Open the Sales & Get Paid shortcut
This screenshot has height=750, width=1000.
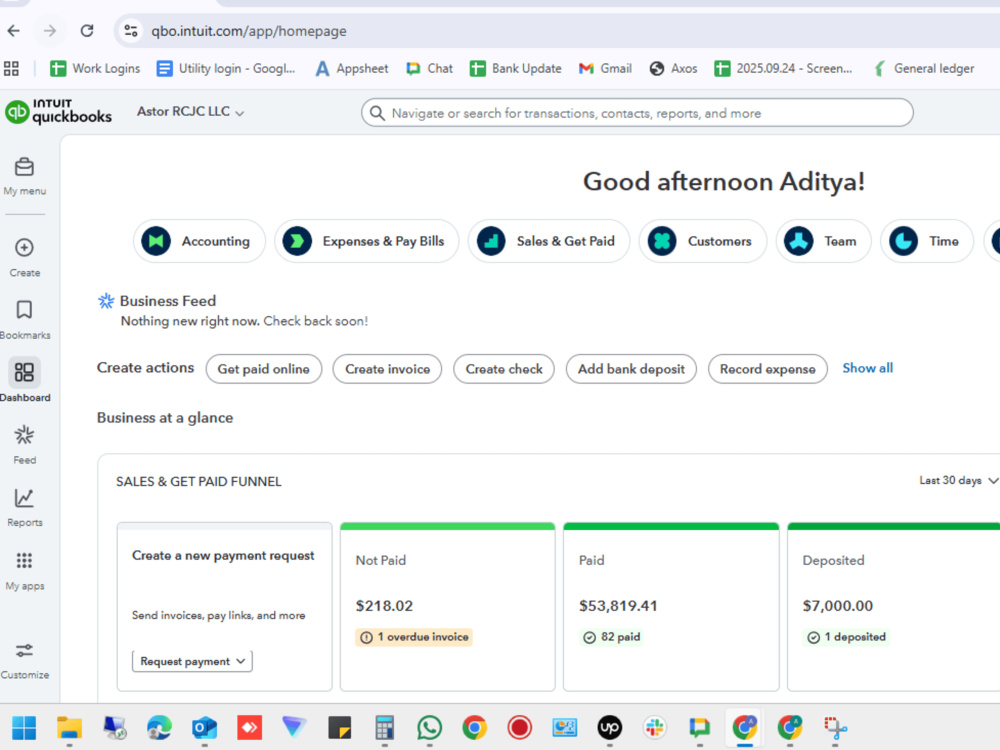[549, 241]
